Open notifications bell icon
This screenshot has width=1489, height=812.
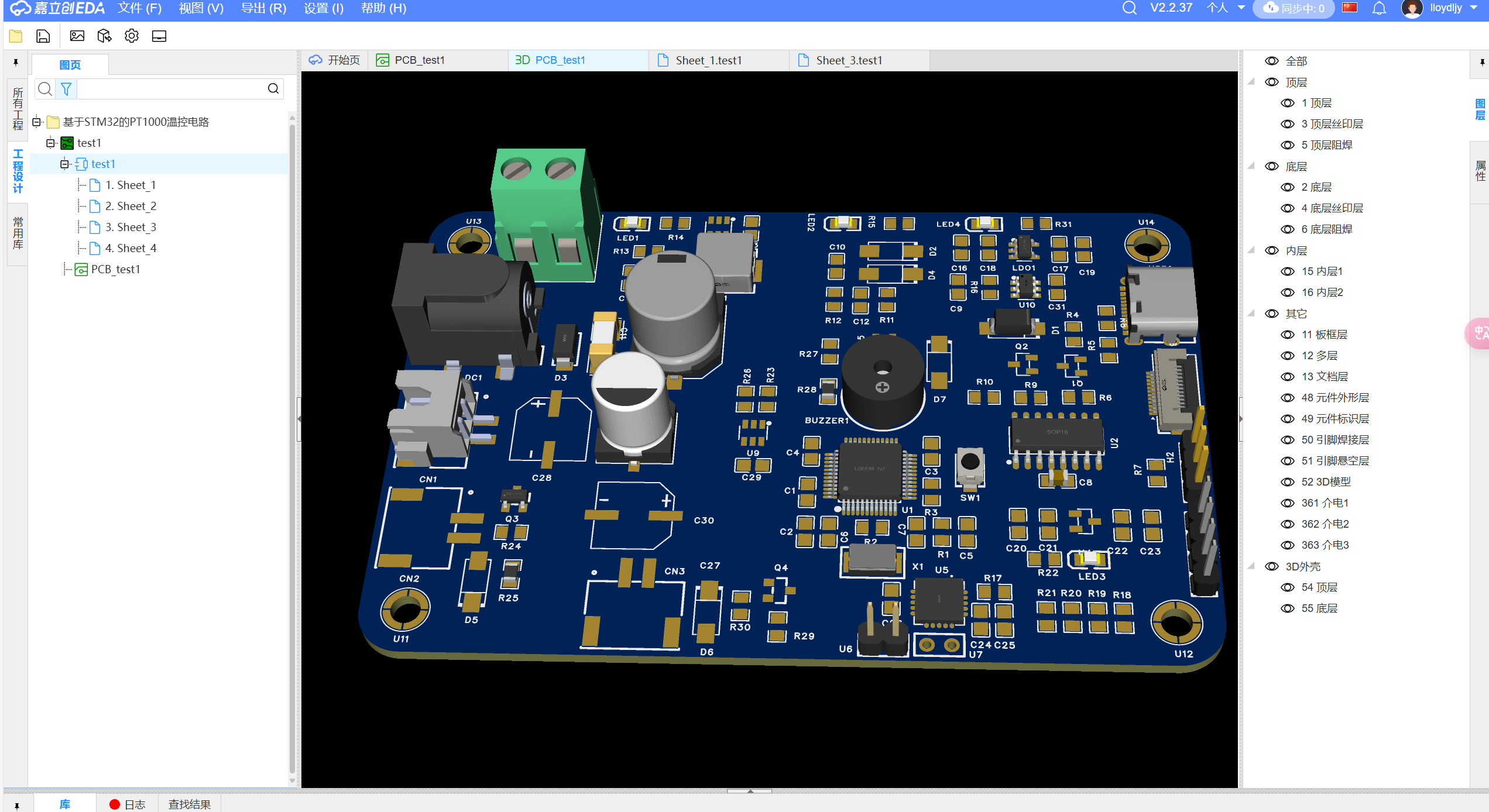(x=1380, y=8)
